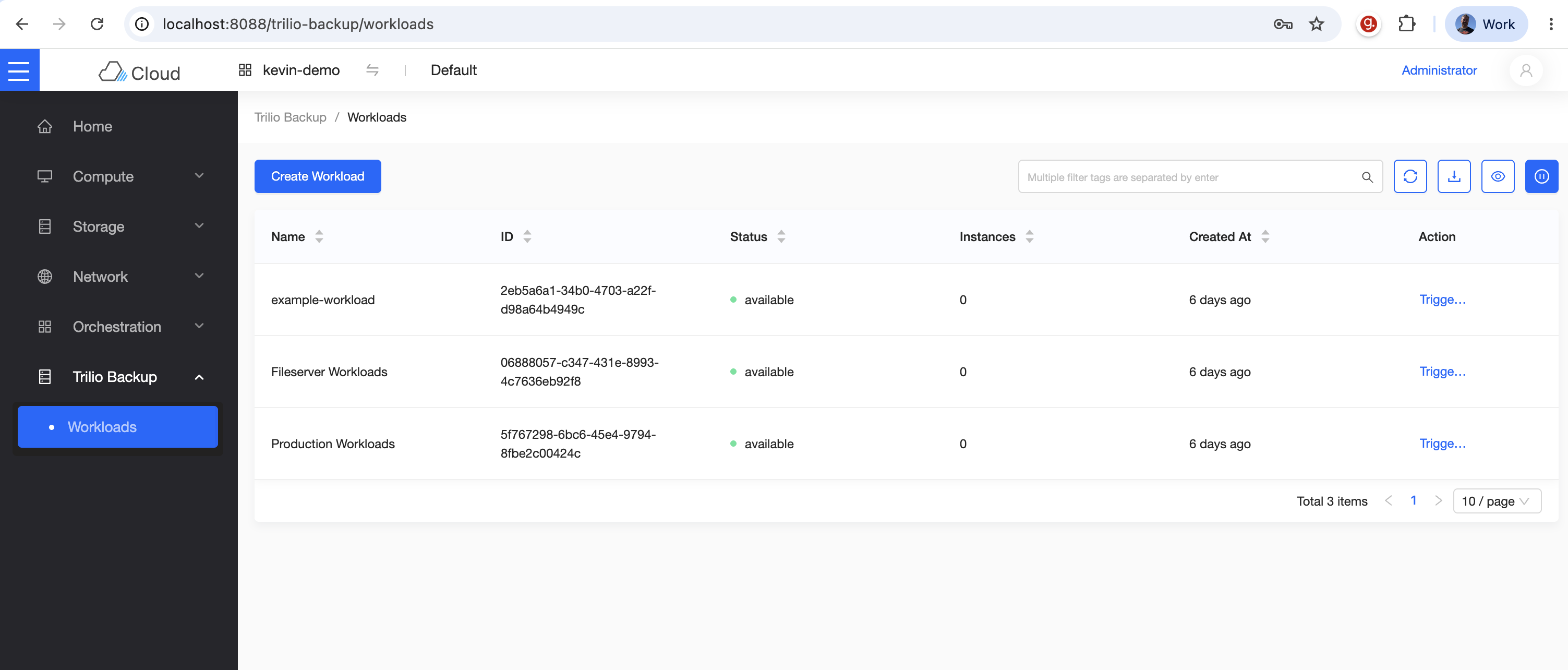
Task: Pause auto-refresh of the table
Action: [1541, 177]
